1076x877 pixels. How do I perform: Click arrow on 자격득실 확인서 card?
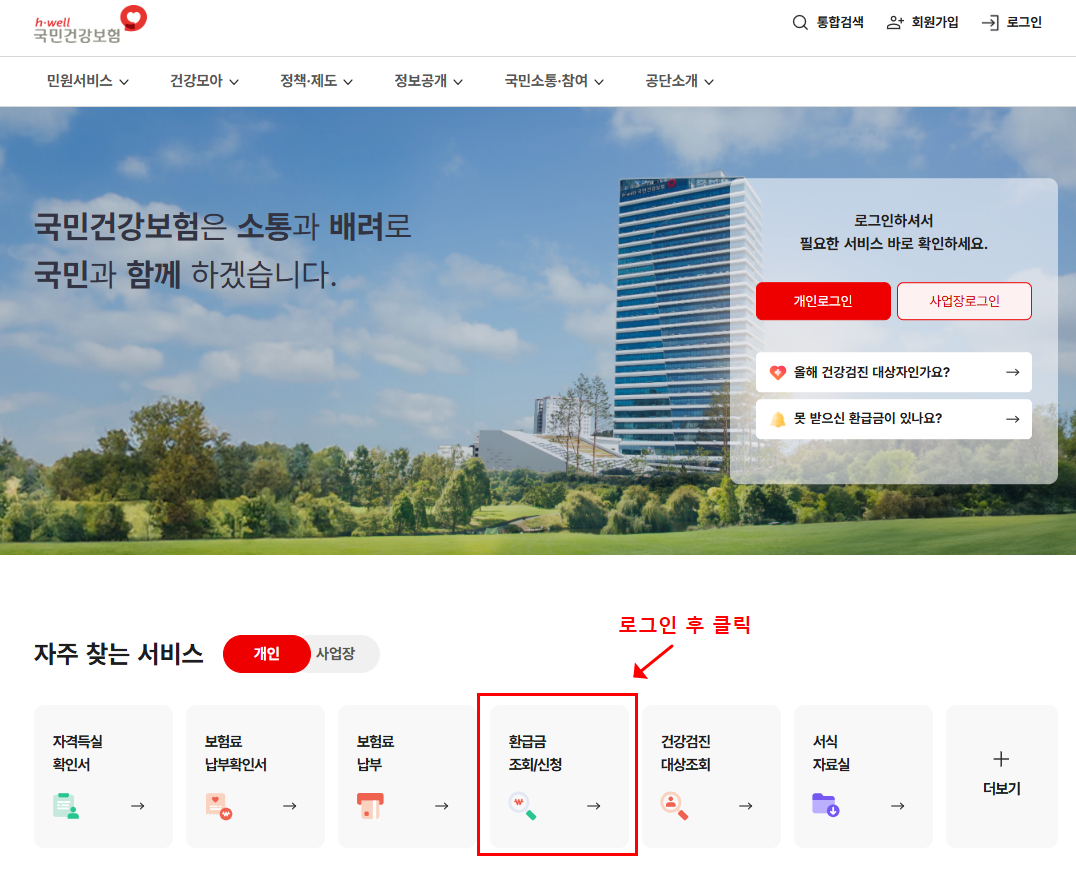tap(138, 806)
